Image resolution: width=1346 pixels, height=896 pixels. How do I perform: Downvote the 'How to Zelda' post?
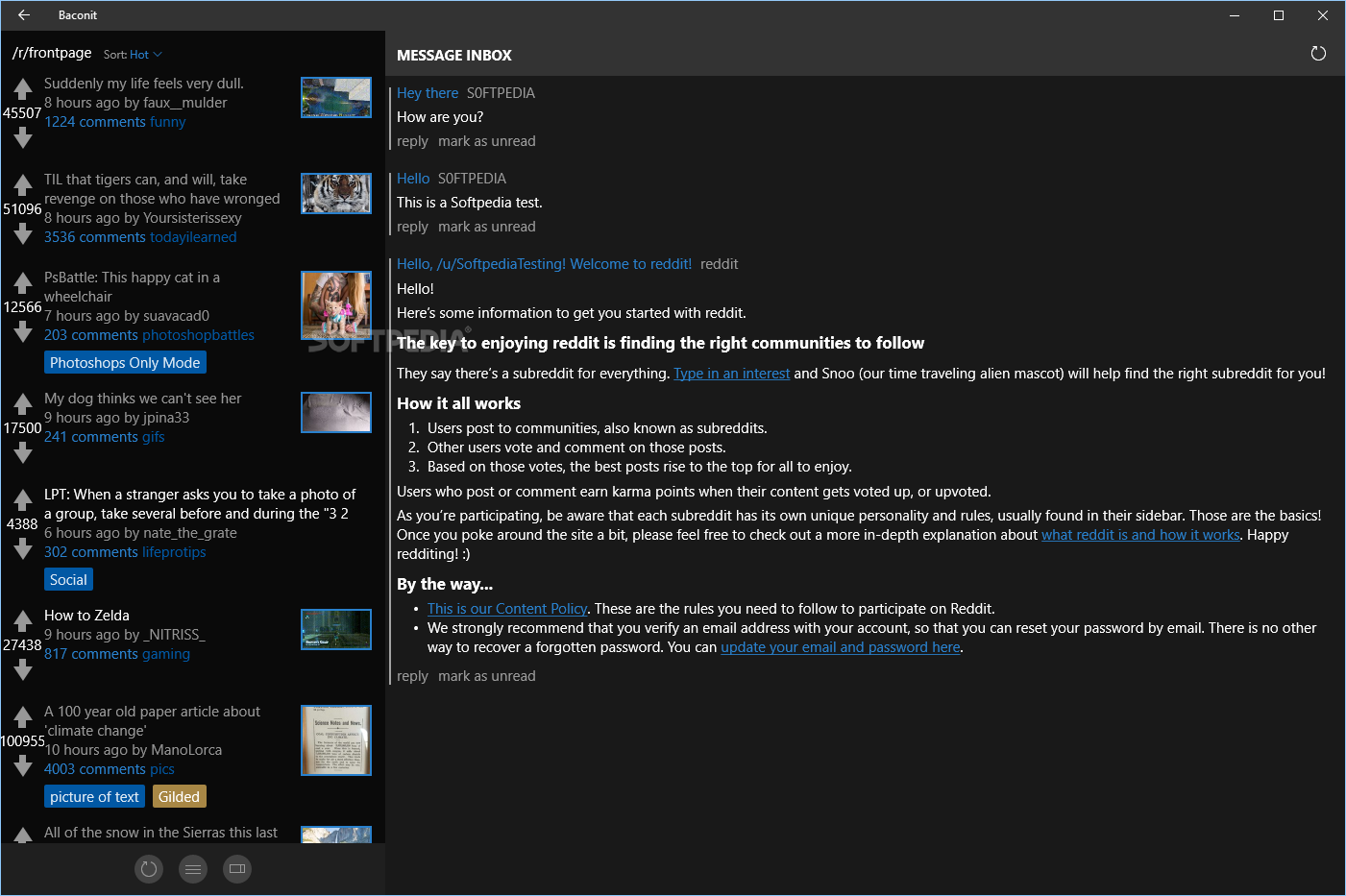click(x=23, y=670)
